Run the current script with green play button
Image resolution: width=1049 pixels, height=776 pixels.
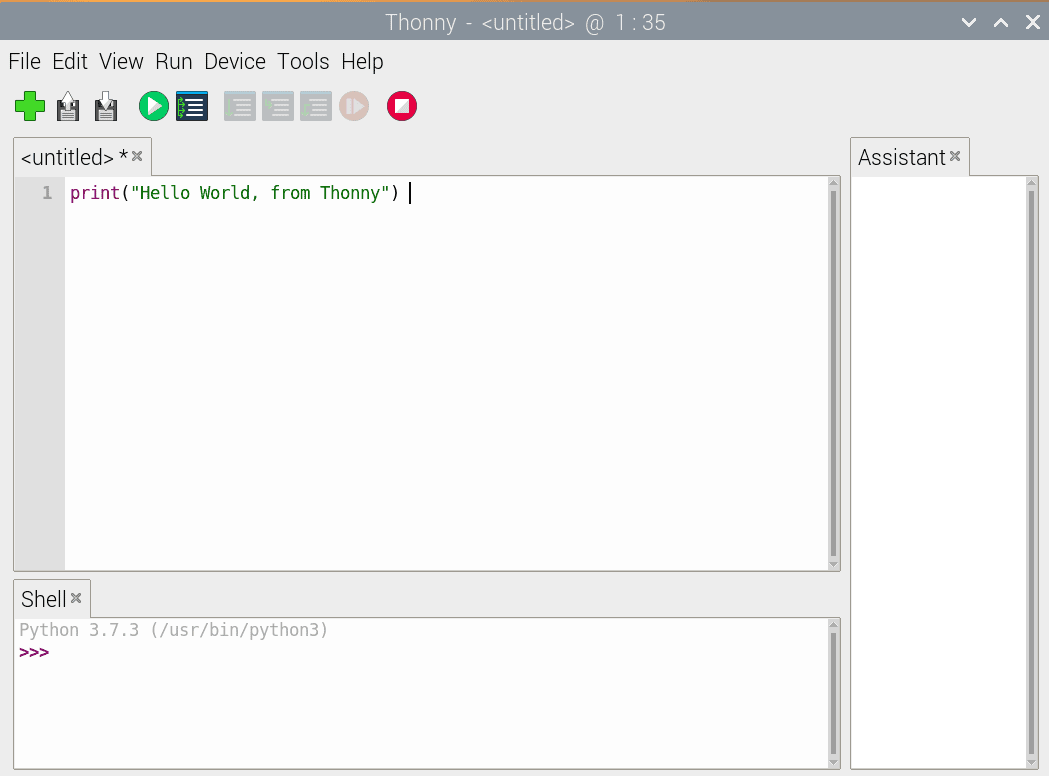tap(153, 106)
